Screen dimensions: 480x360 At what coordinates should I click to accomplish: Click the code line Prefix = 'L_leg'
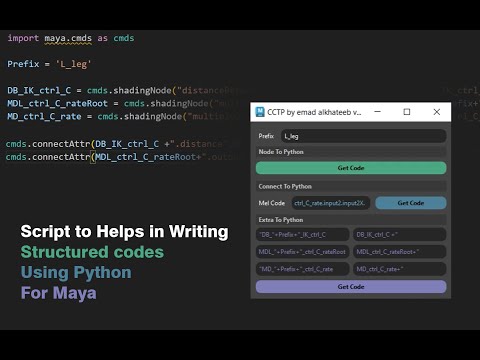[49, 64]
